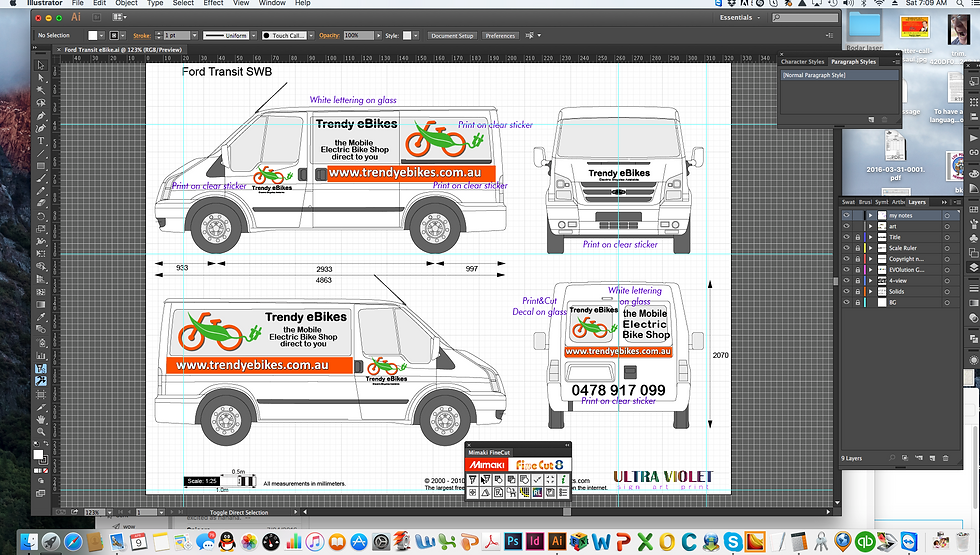Select the Type tool

41,141
